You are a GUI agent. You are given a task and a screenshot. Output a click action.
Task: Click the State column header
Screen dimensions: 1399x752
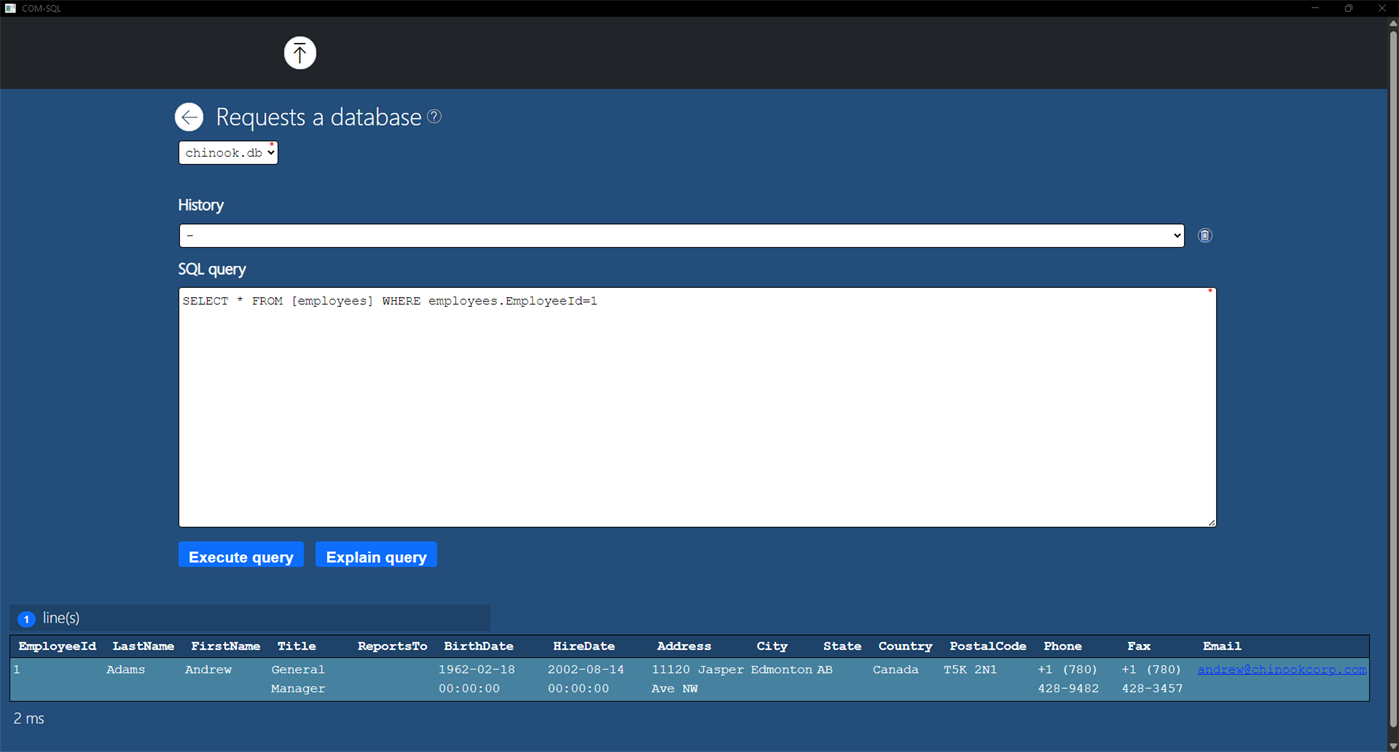point(842,646)
